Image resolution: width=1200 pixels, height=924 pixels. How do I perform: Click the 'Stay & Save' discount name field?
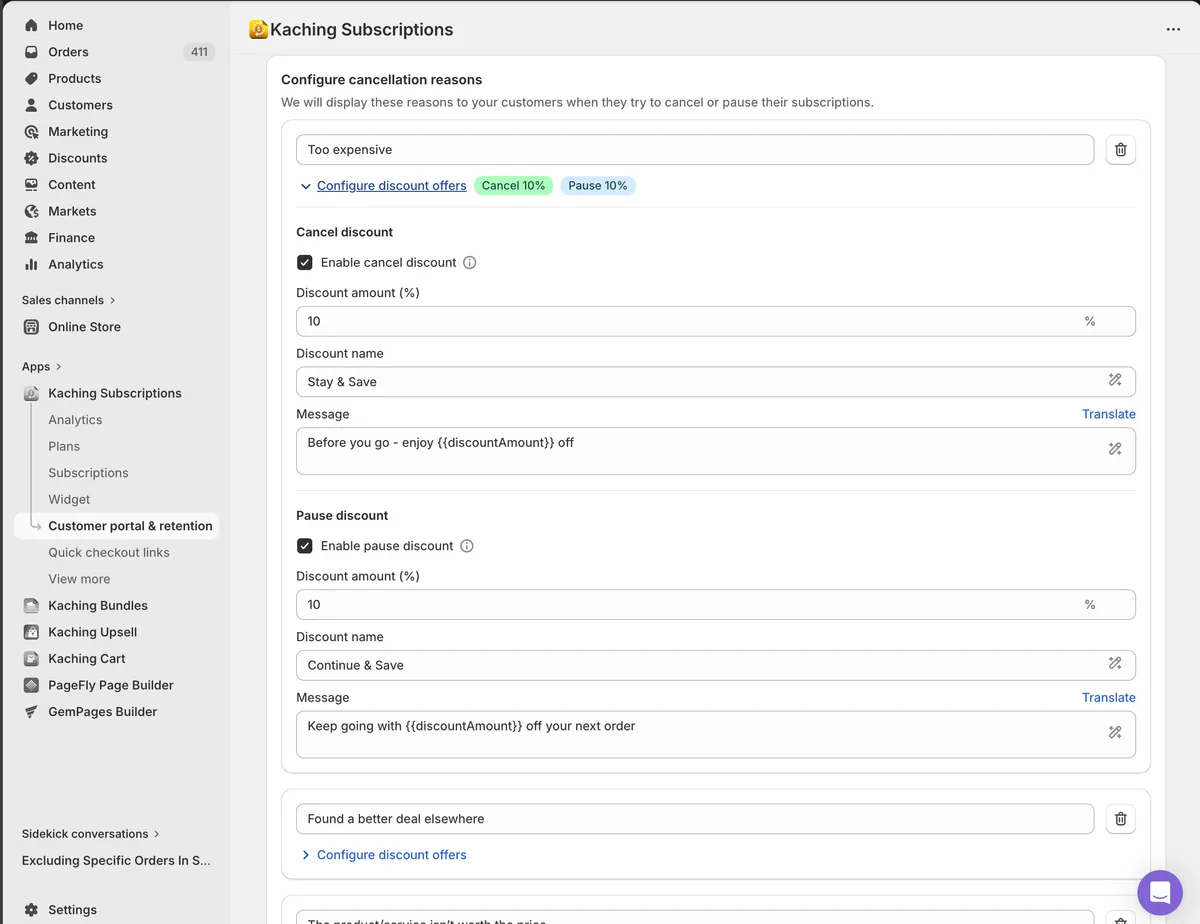click(x=716, y=382)
